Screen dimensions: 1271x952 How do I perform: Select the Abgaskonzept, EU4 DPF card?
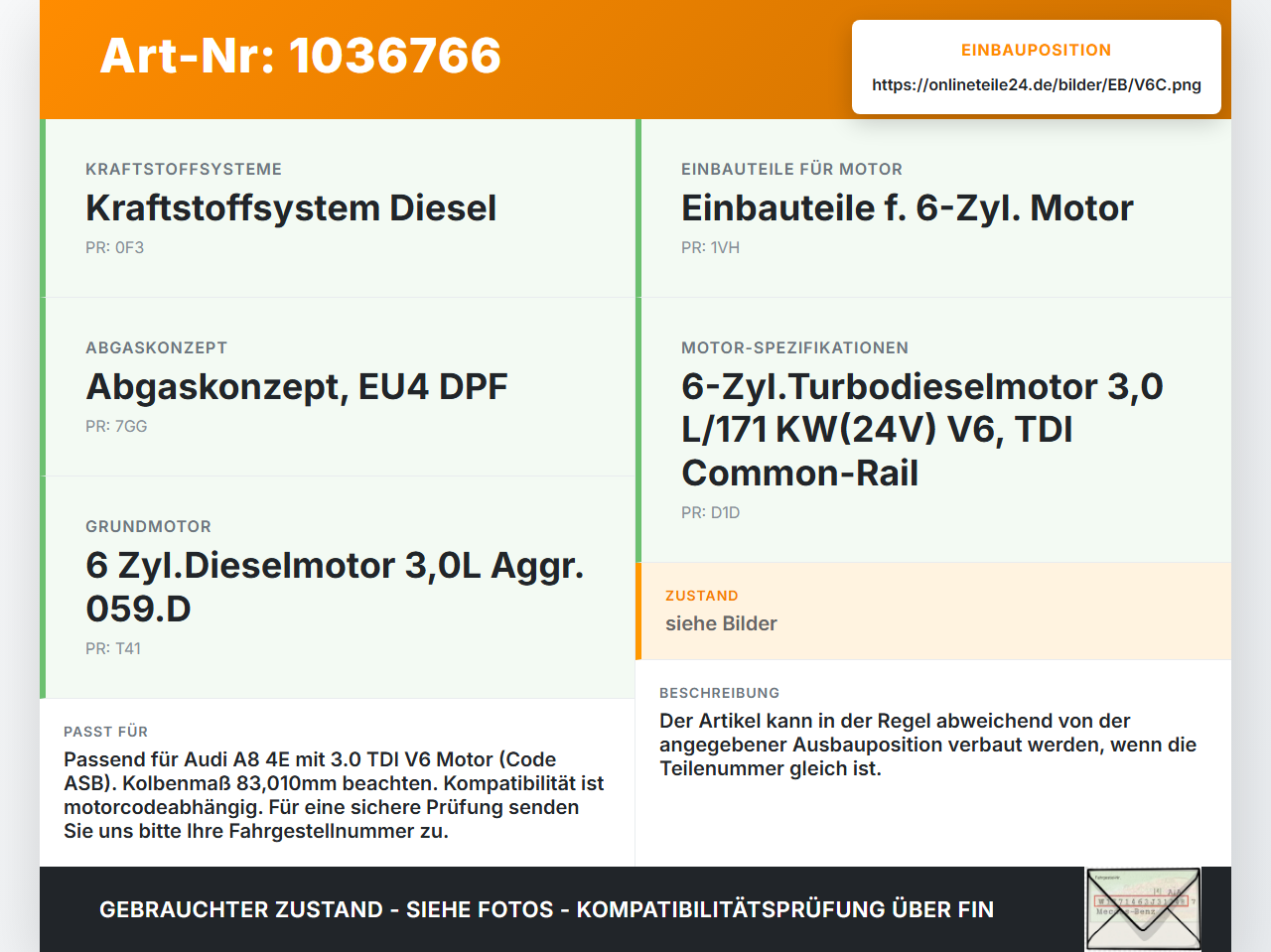point(338,387)
